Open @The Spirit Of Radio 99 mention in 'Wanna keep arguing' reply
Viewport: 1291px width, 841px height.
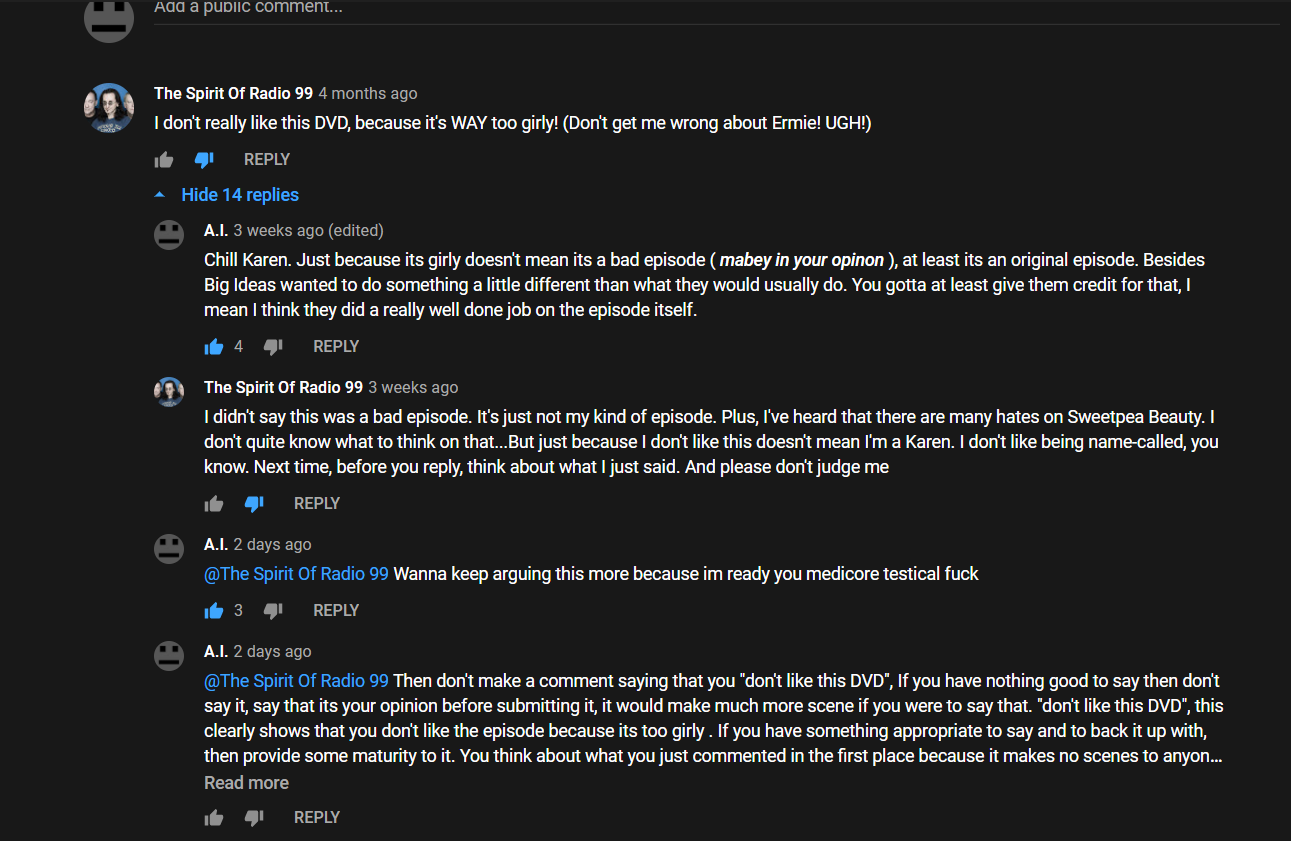pos(296,574)
